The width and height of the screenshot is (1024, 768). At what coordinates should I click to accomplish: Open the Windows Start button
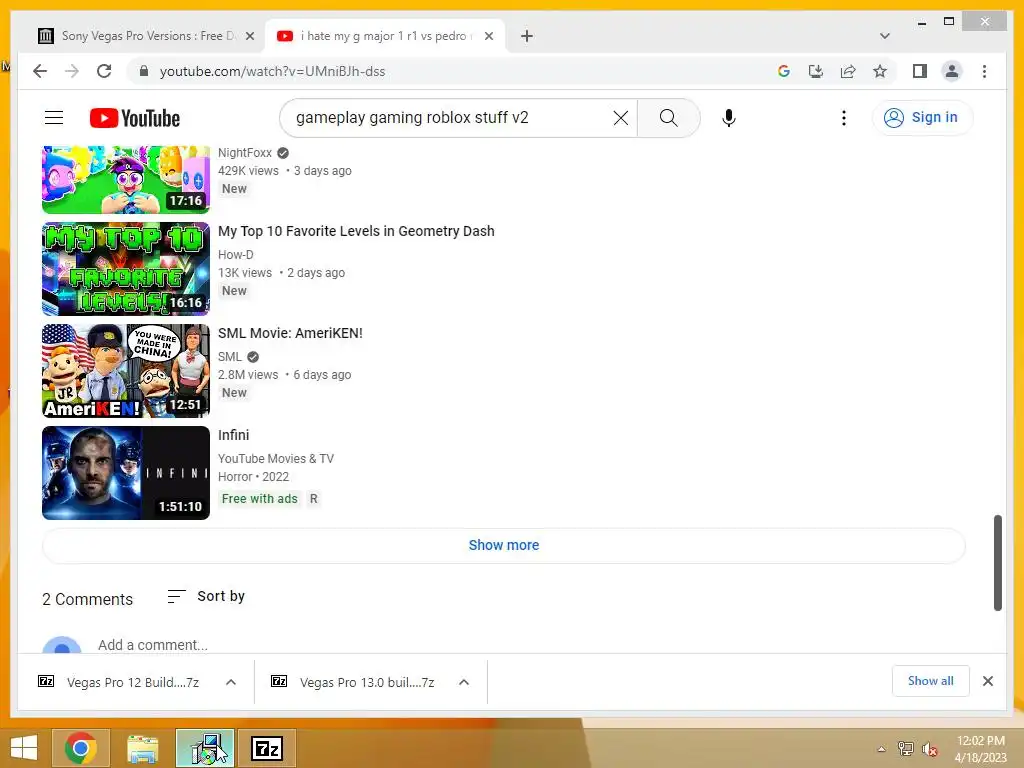point(24,748)
